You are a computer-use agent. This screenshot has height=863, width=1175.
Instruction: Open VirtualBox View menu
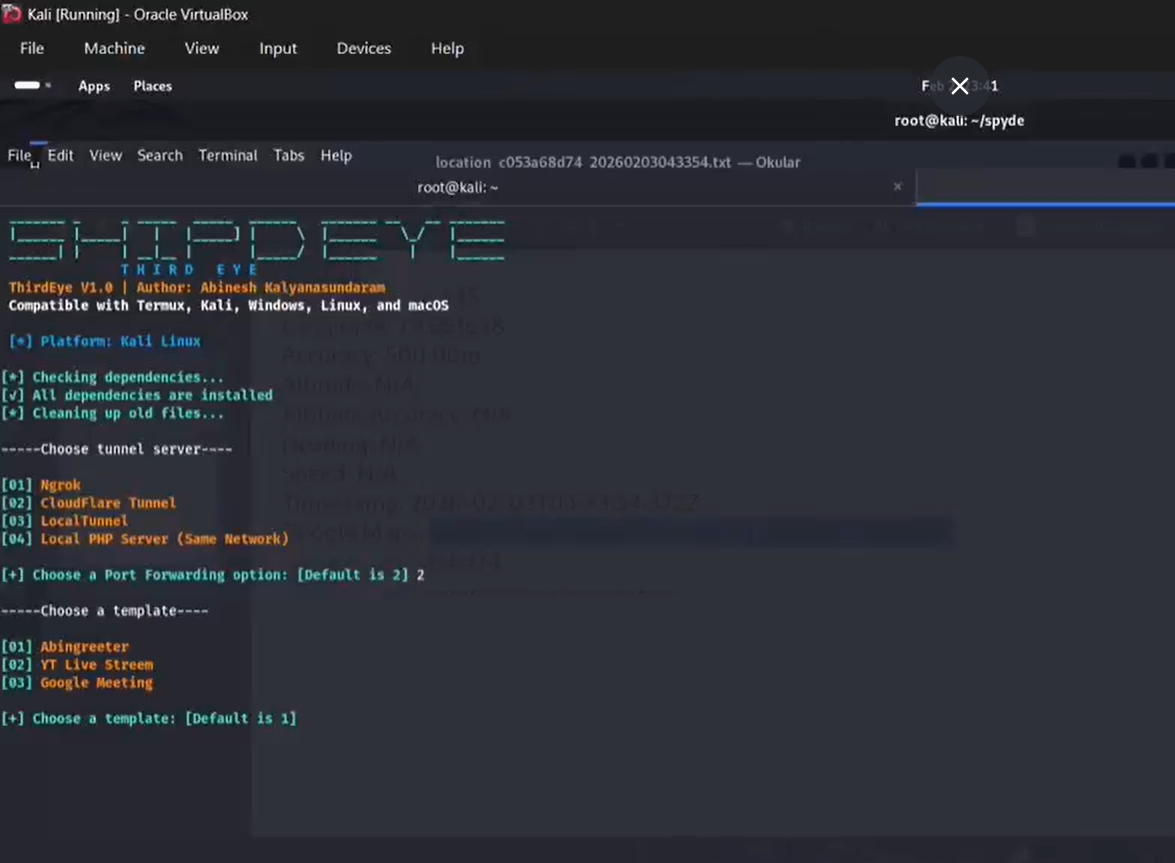pyautogui.click(x=201, y=48)
